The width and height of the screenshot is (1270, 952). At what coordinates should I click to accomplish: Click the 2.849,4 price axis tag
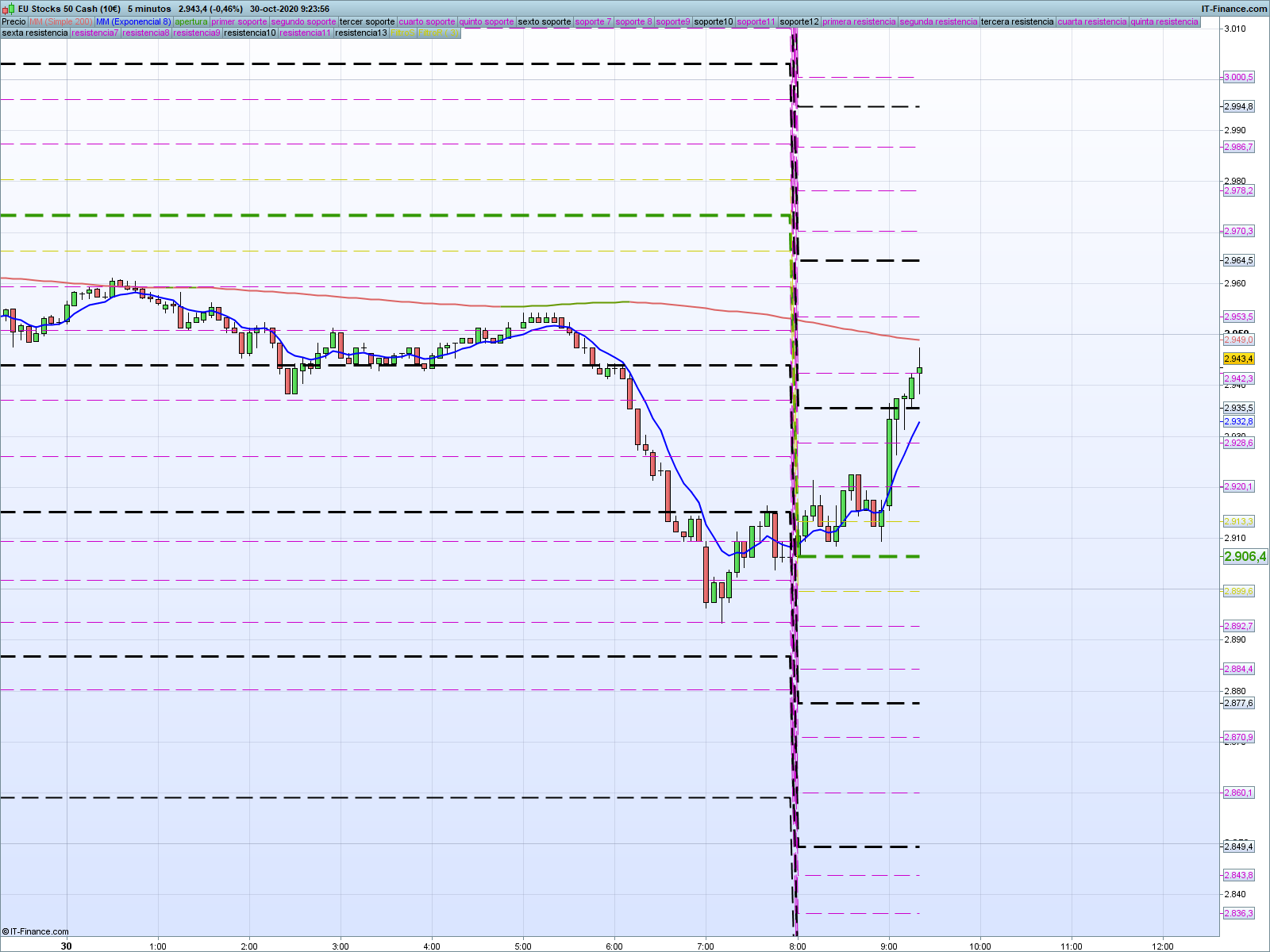pos(1238,846)
